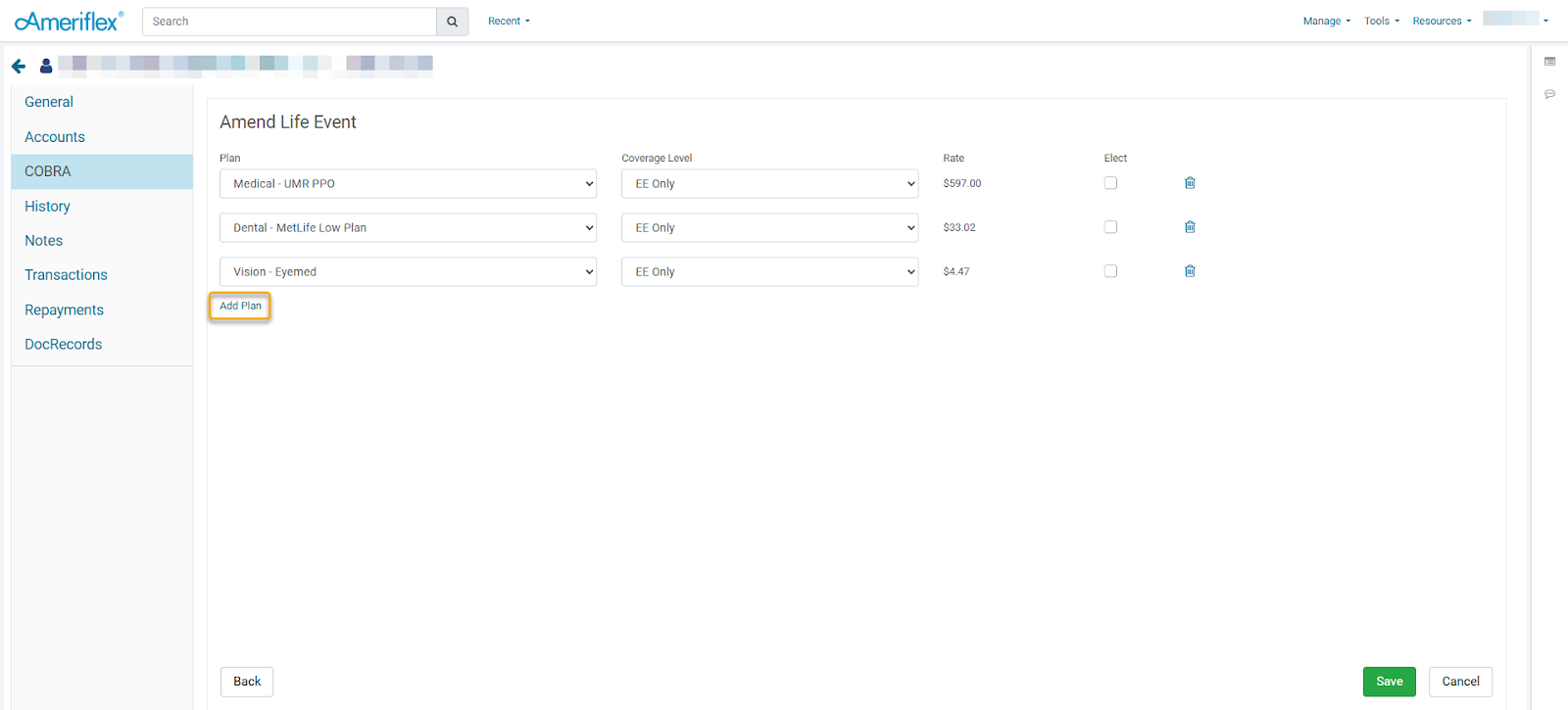Open the right sidebar comments icon
Screen dimensions: 1568x710
(x=1549, y=95)
